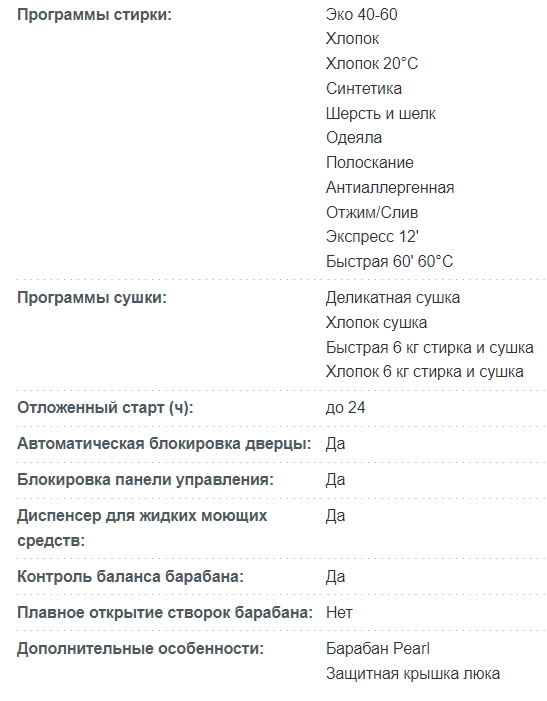Click the "Отжим/Слив" entry
547x701 pixels.
pyautogui.click(x=372, y=212)
